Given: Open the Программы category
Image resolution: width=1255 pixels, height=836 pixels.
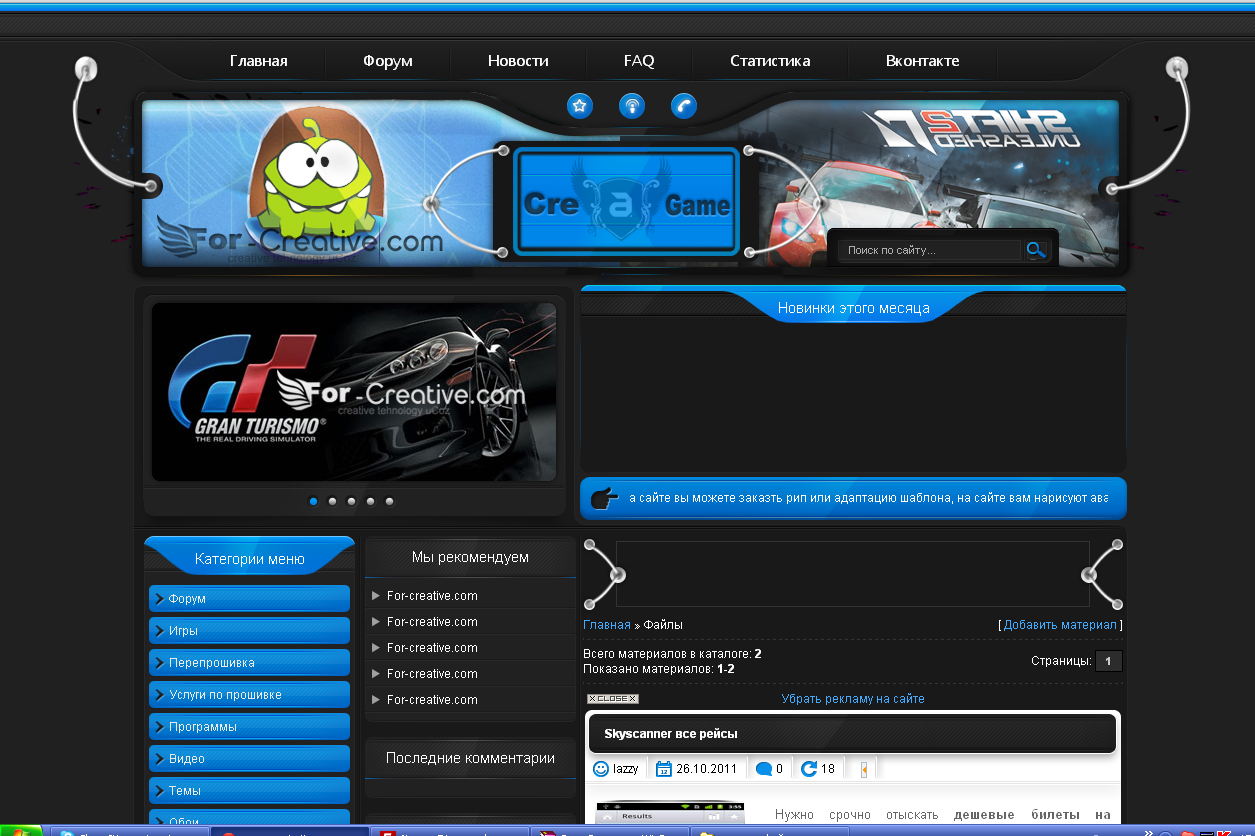Looking at the screenshot, I should point(249,727).
